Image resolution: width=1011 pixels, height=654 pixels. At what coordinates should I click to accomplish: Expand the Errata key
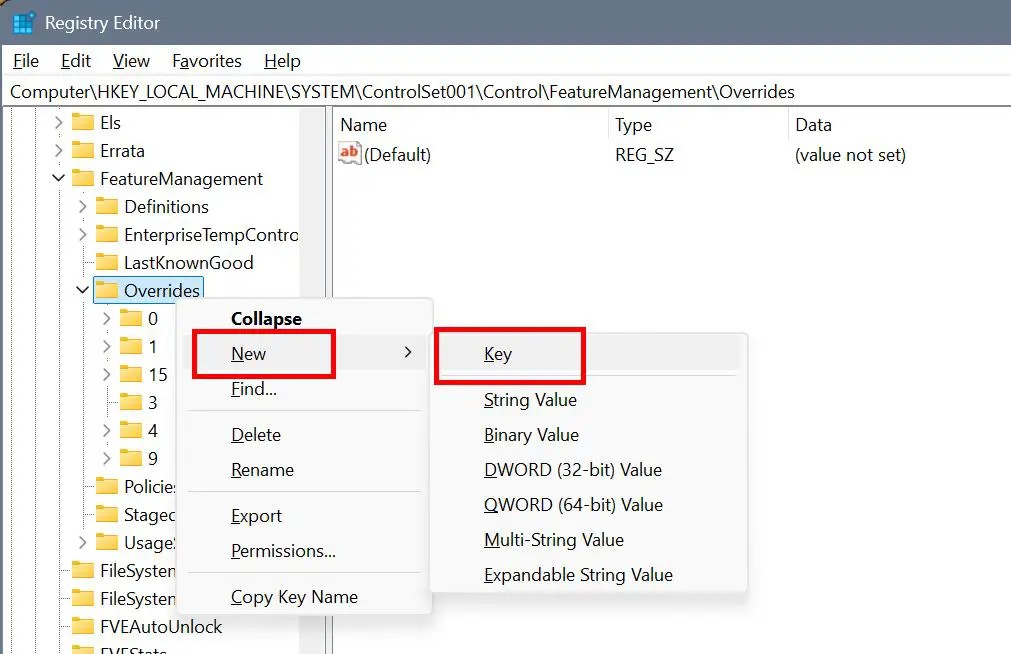tap(59, 150)
